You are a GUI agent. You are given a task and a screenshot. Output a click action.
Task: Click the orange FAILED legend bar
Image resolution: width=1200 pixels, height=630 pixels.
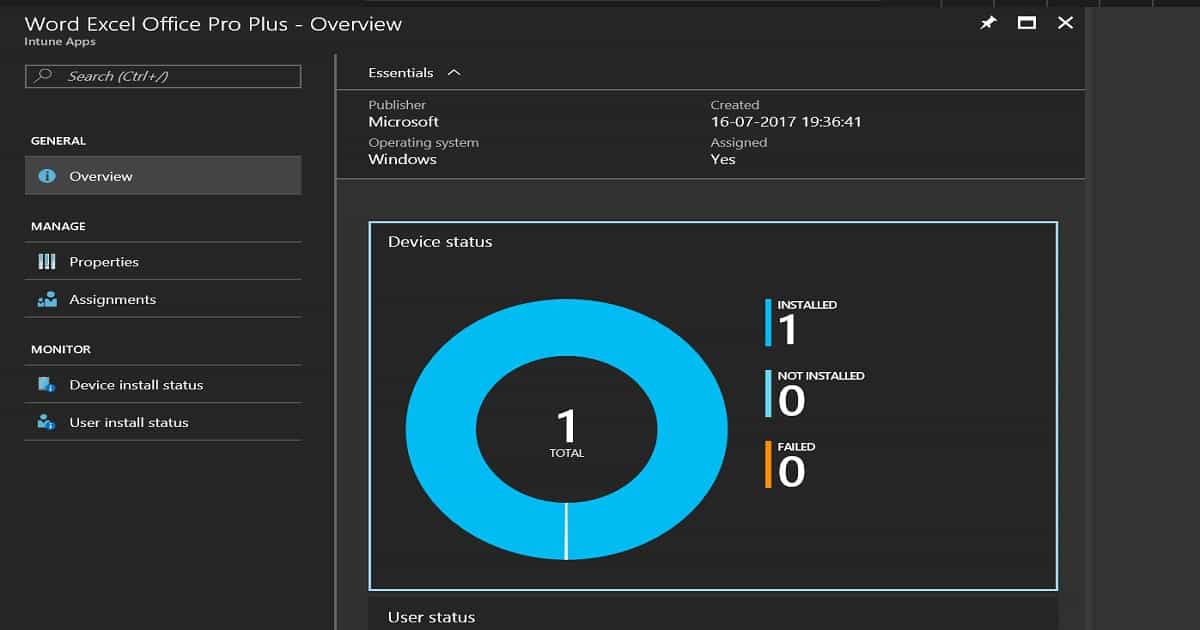[768, 465]
